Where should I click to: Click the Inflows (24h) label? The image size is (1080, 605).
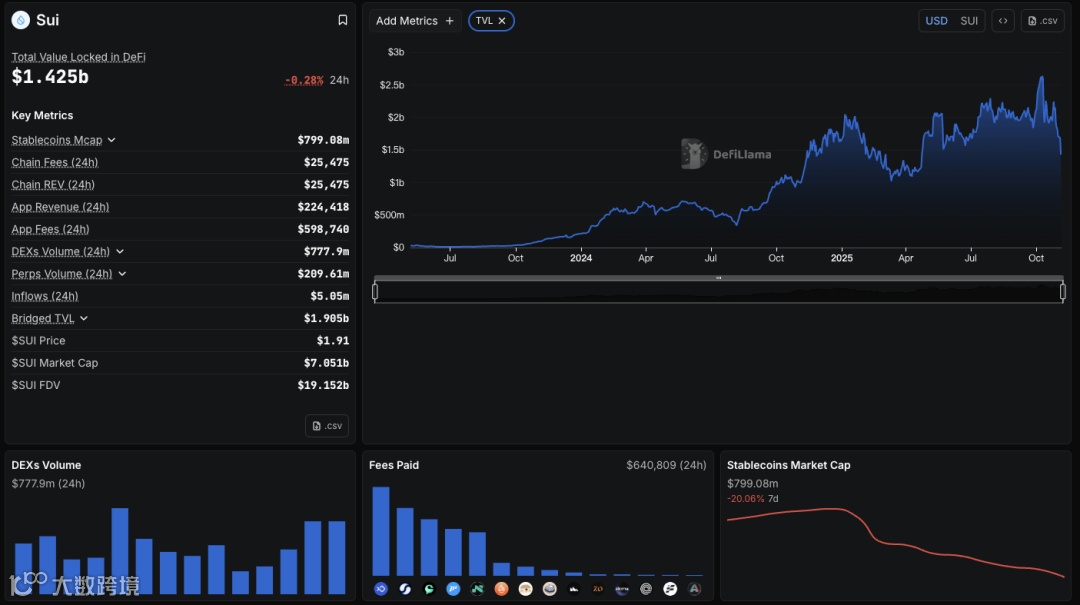[x=45, y=296]
